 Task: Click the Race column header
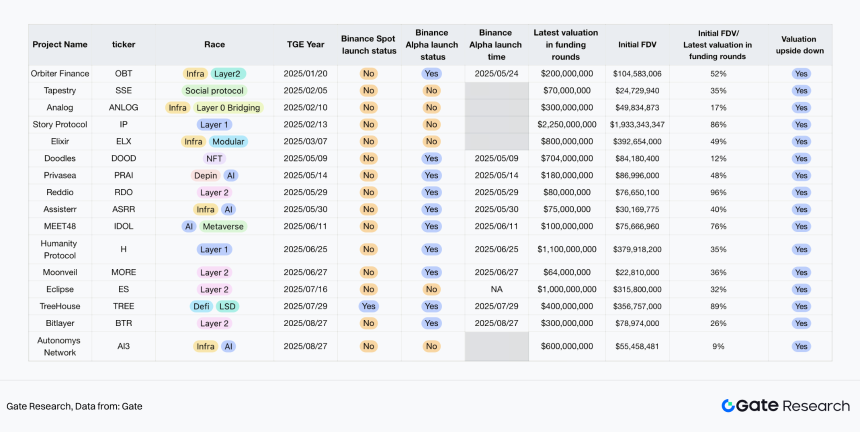click(x=214, y=44)
